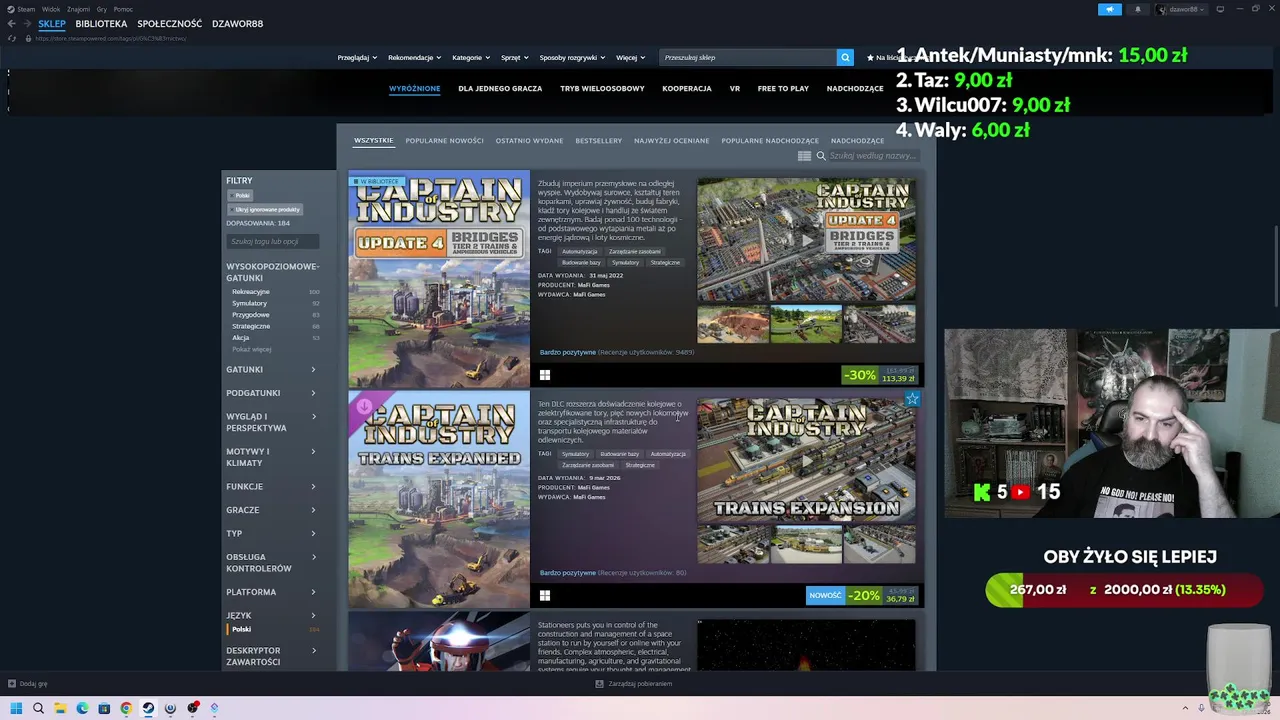1280x720 pixels.
Task: Expand the PLATFORMA filter section
Action: pos(271,592)
